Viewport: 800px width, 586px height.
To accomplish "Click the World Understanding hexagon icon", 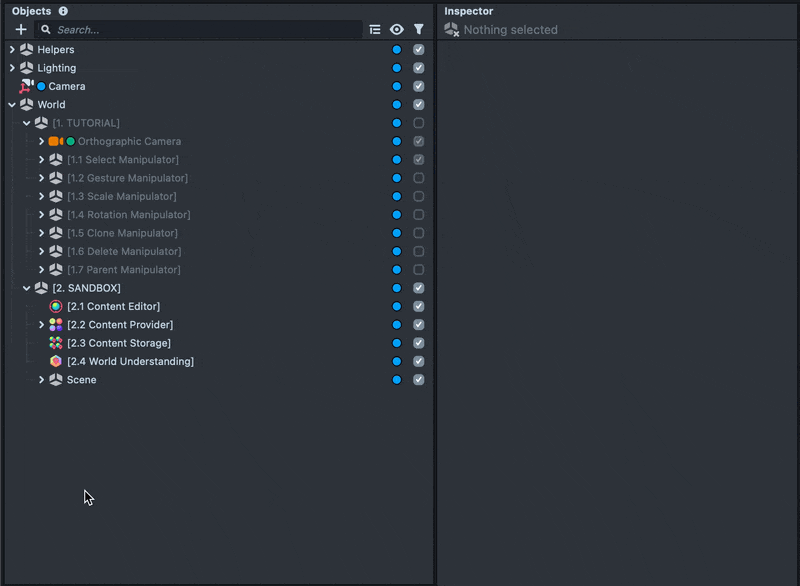I will click(56, 361).
